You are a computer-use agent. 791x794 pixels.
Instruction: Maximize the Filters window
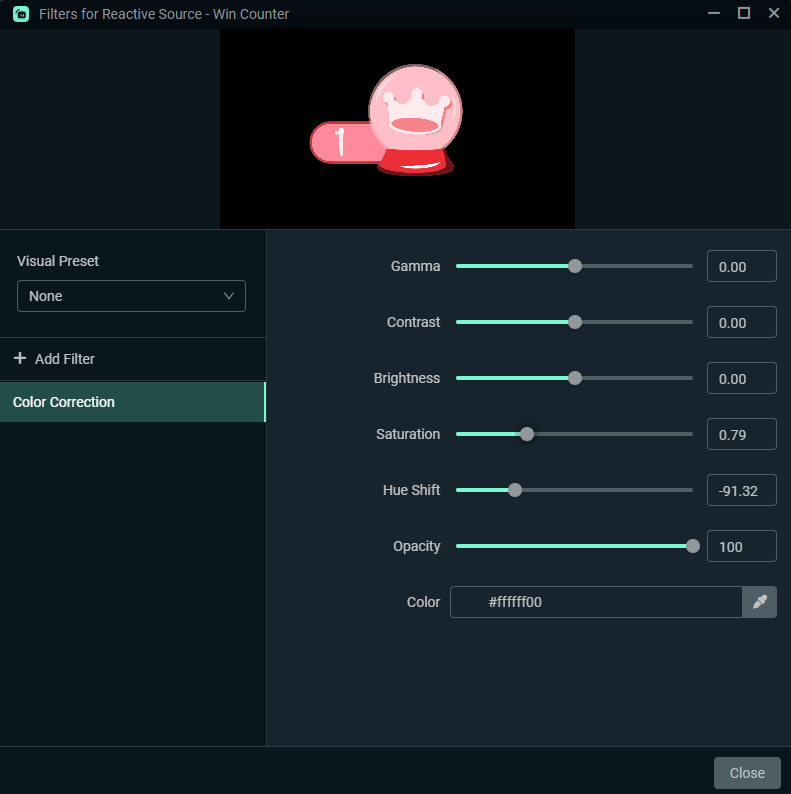pos(743,13)
